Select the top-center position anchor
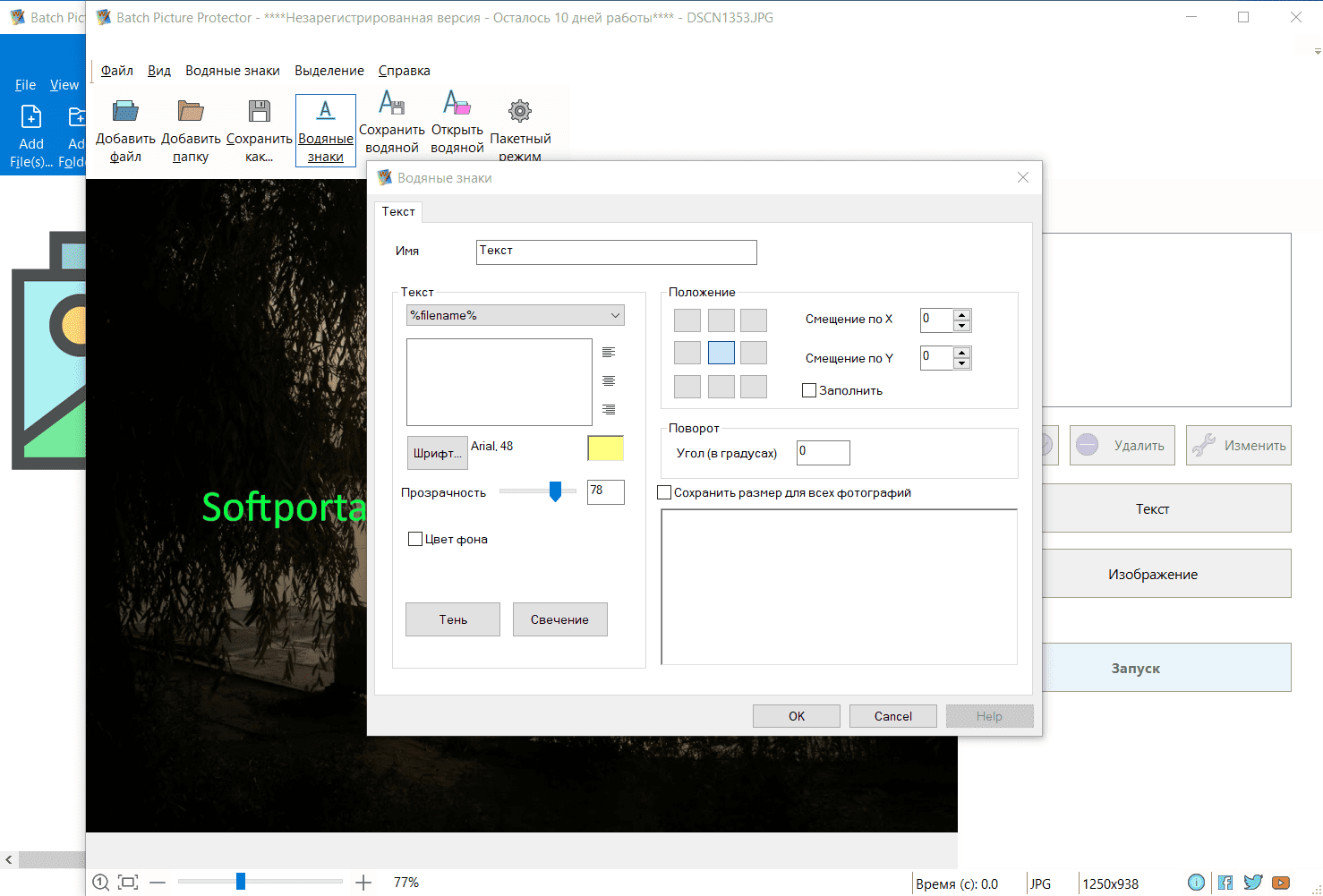1323x896 pixels. tap(721, 320)
